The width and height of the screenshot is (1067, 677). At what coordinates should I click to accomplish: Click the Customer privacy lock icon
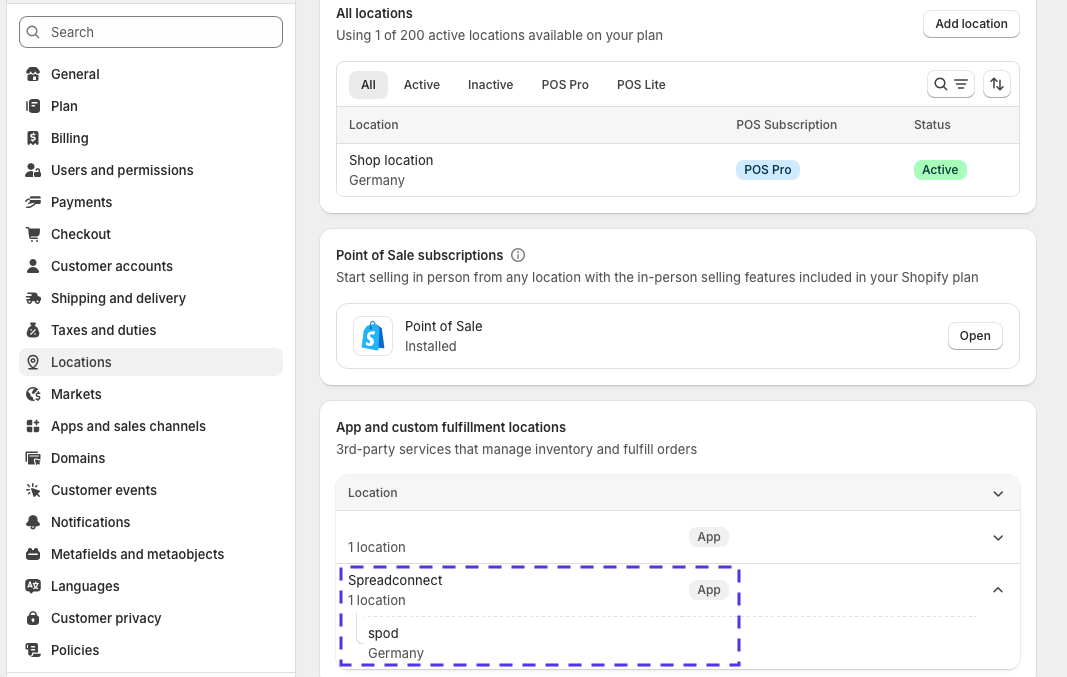[x=33, y=618]
